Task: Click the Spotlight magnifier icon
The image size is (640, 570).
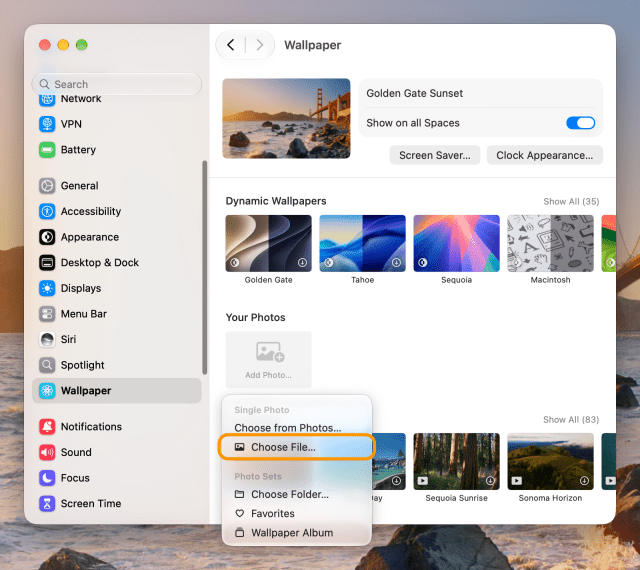Action: [47, 365]
